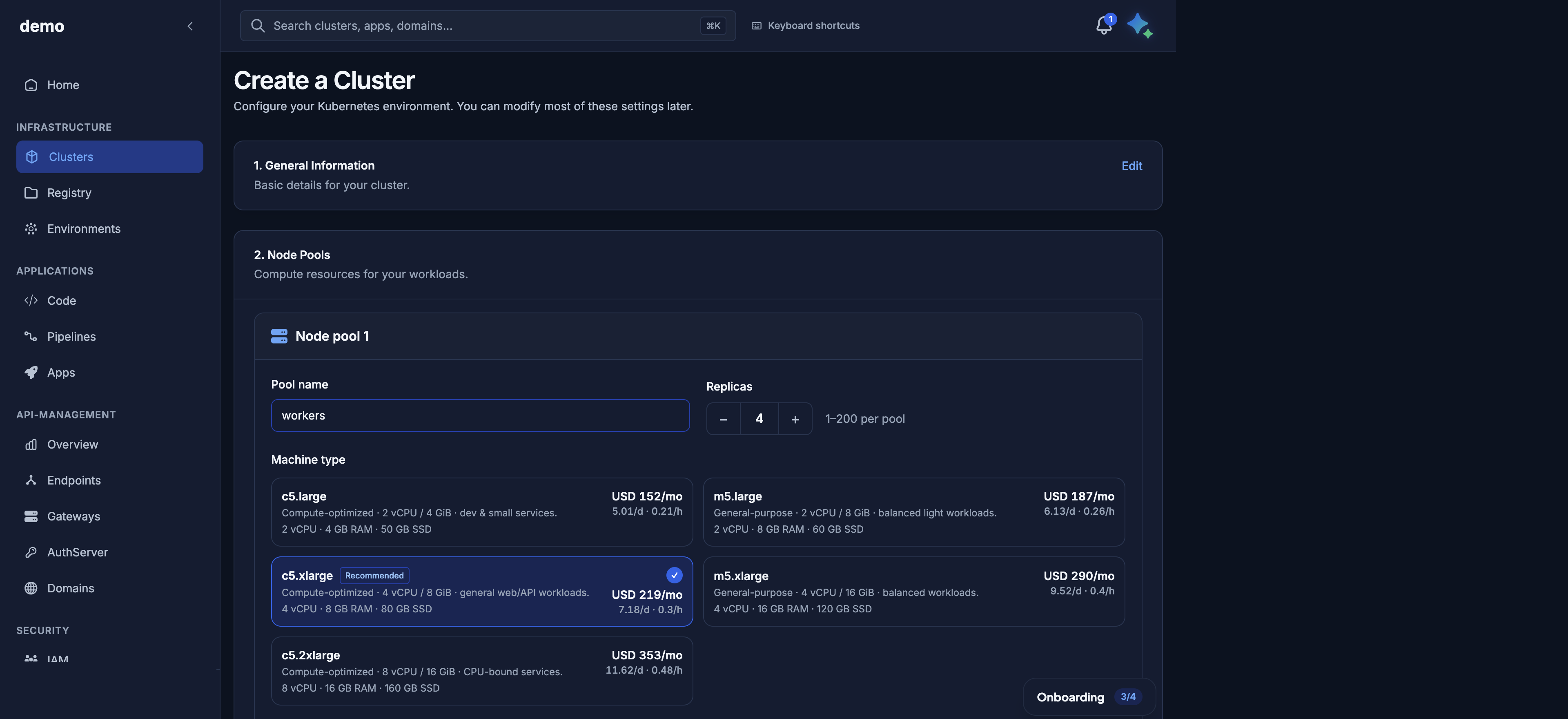Collapse the Node pool 1 header

pyautogui.click(x=697, y=336)
